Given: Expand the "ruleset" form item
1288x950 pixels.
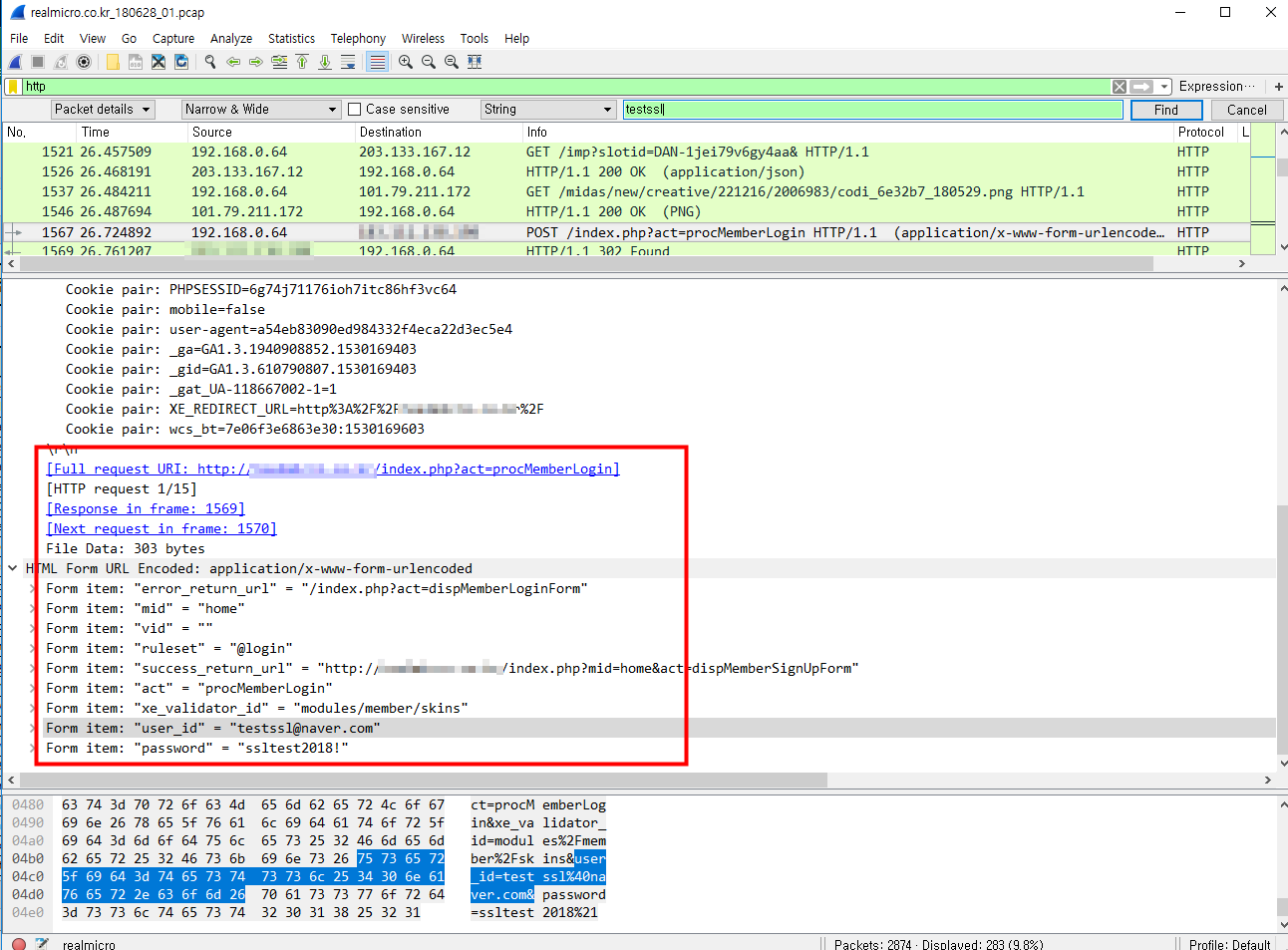Looking at the screenshot, I should coord(33,648).
